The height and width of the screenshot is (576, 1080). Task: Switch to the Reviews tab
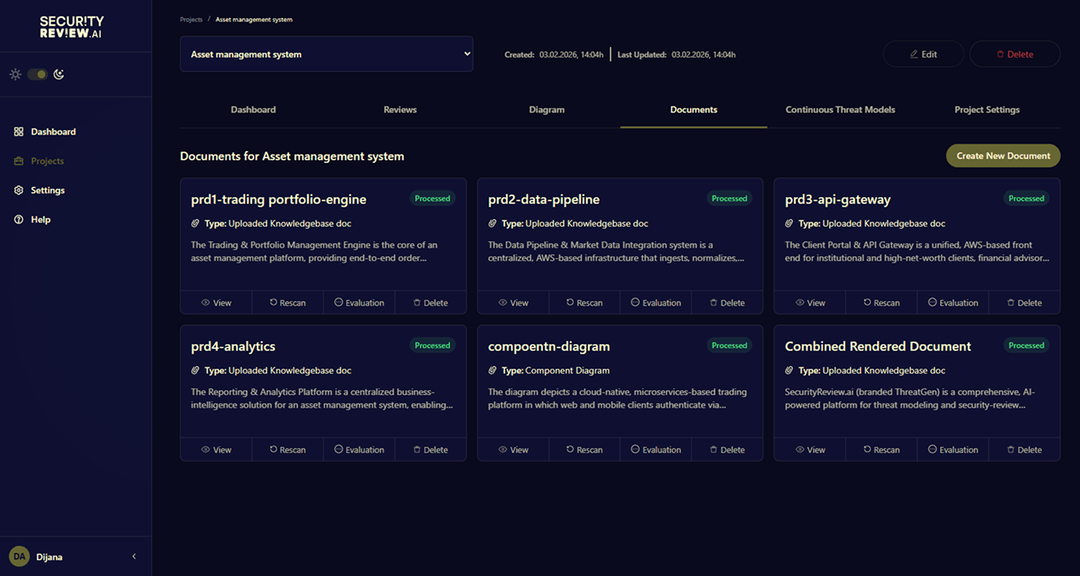click(x=400, y=110)
